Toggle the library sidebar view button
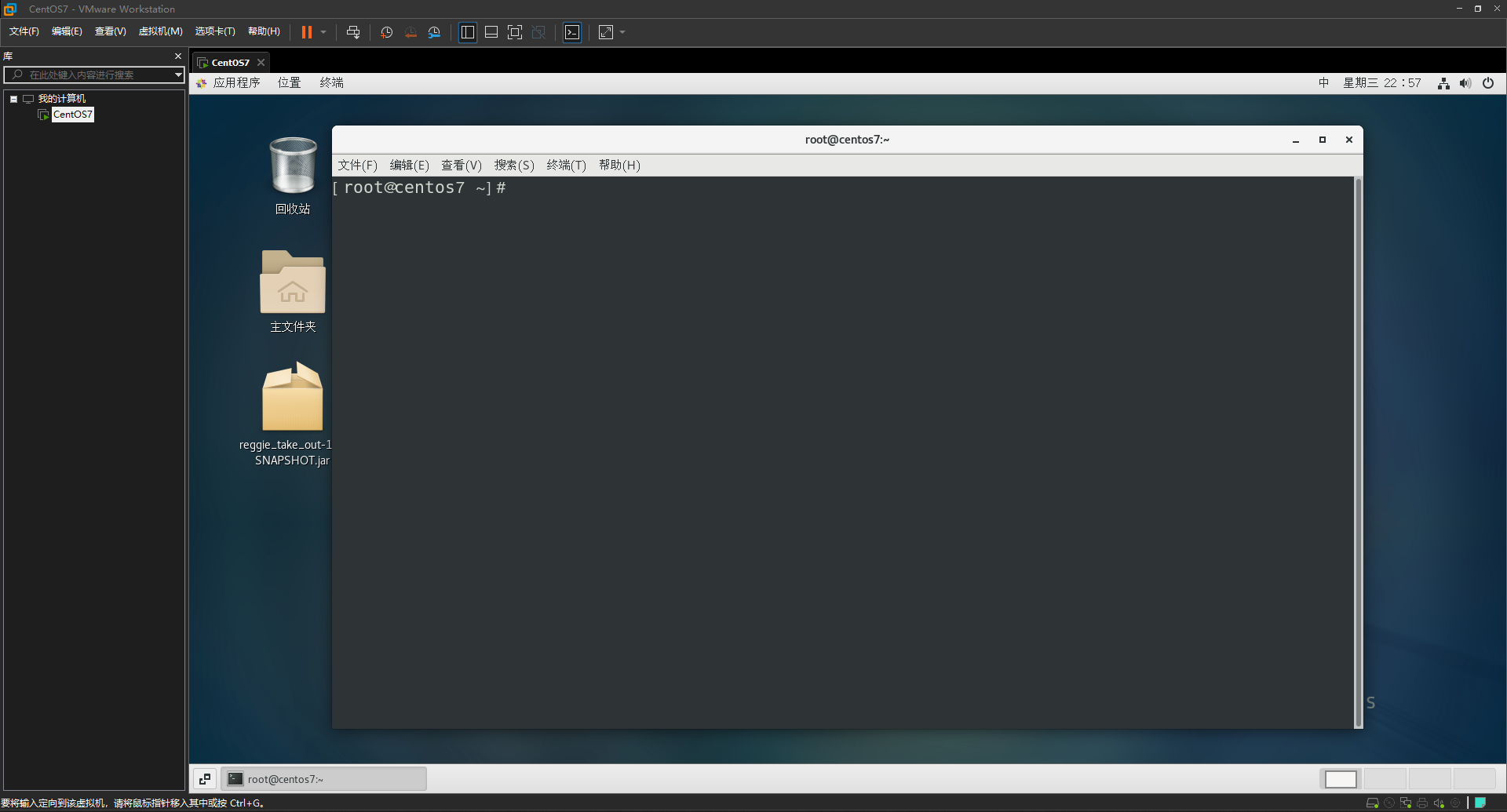This screenshot has height=812, width=1507. [x=468, y=32]
